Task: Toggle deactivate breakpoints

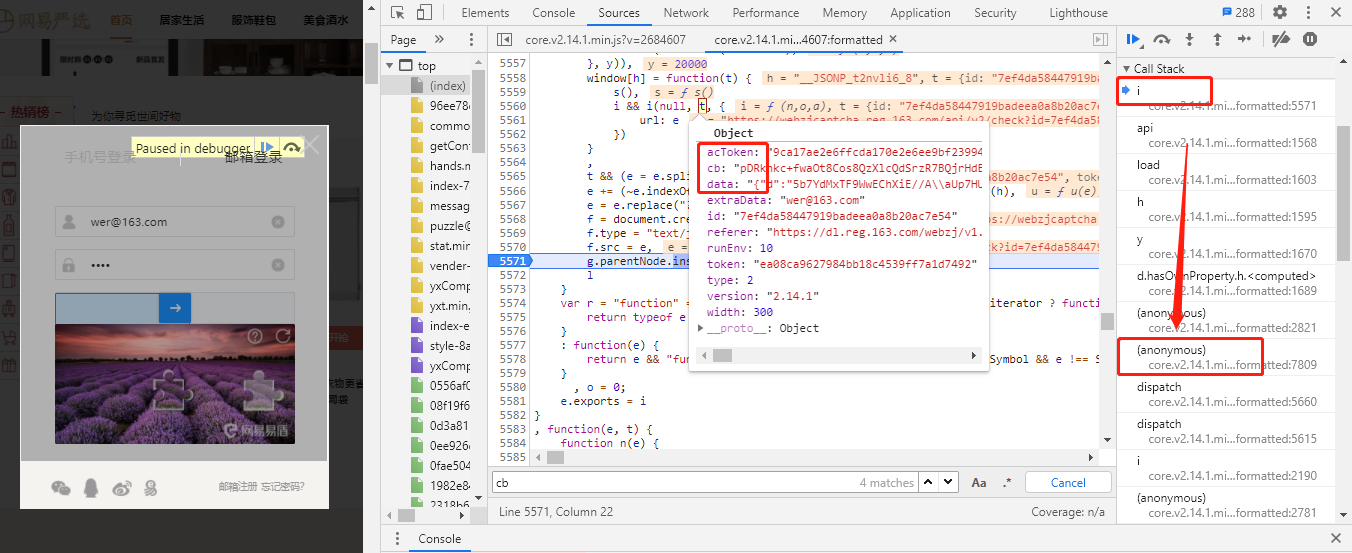Action: (1280, 39)
